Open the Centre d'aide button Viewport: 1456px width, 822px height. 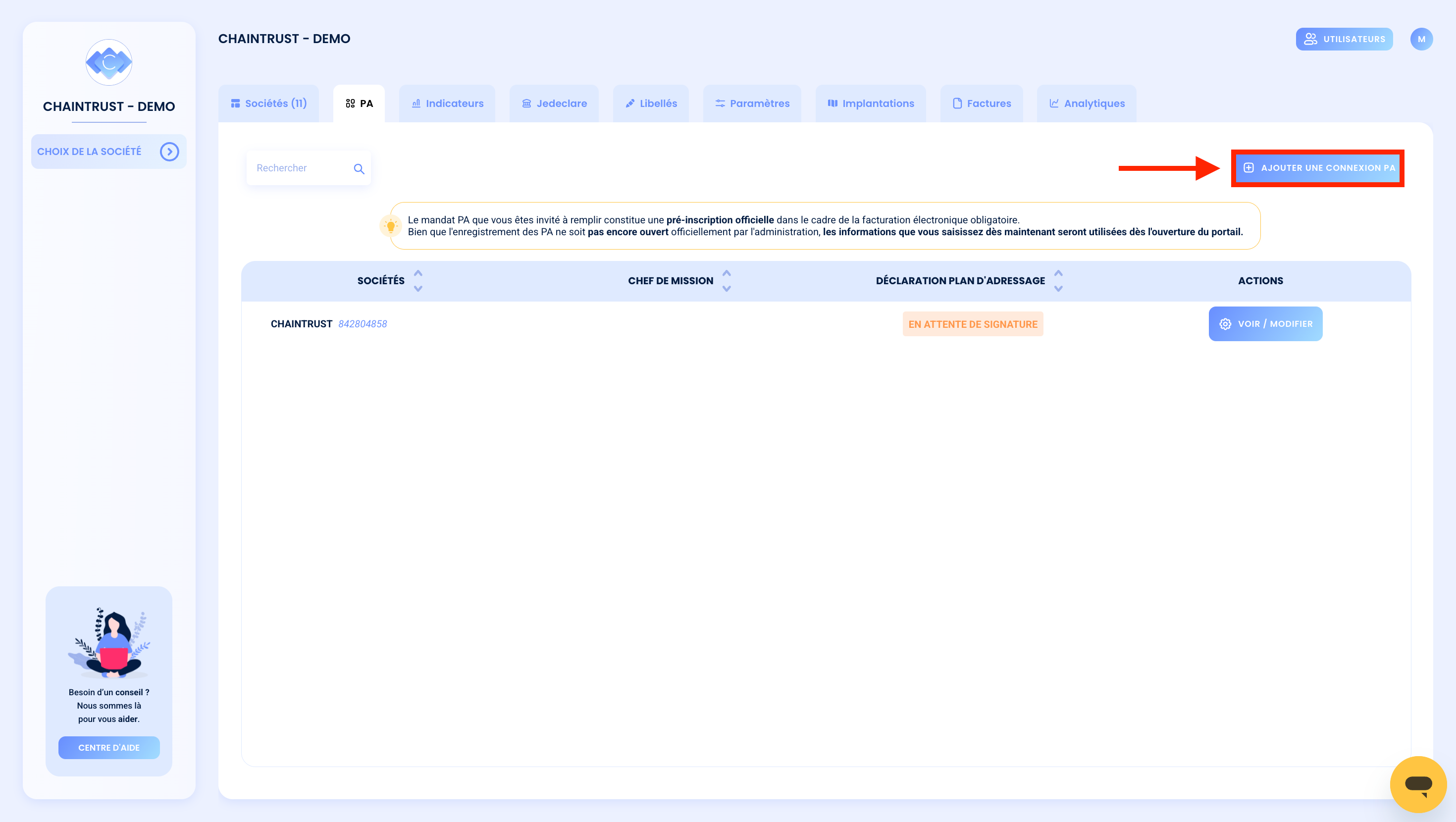(108, 747)
